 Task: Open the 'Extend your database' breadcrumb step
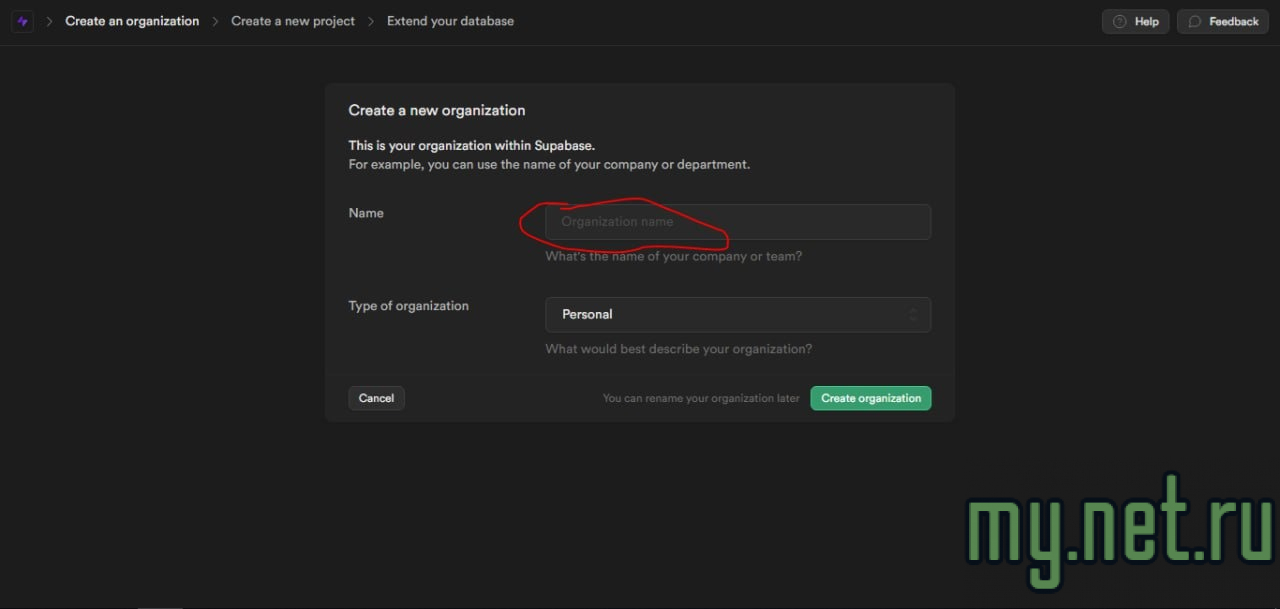[450, 21]
